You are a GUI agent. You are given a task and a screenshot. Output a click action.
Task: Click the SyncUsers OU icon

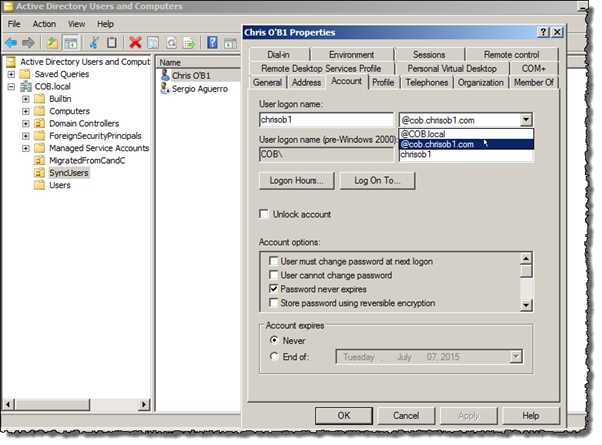39,173
